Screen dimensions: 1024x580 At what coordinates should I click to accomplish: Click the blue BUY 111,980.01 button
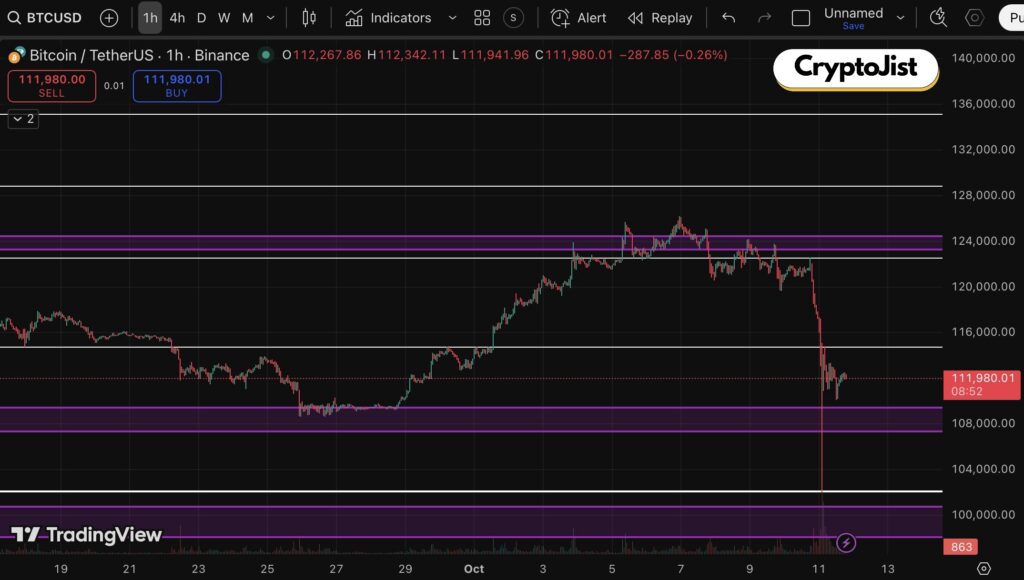click(x=177, y=86)
